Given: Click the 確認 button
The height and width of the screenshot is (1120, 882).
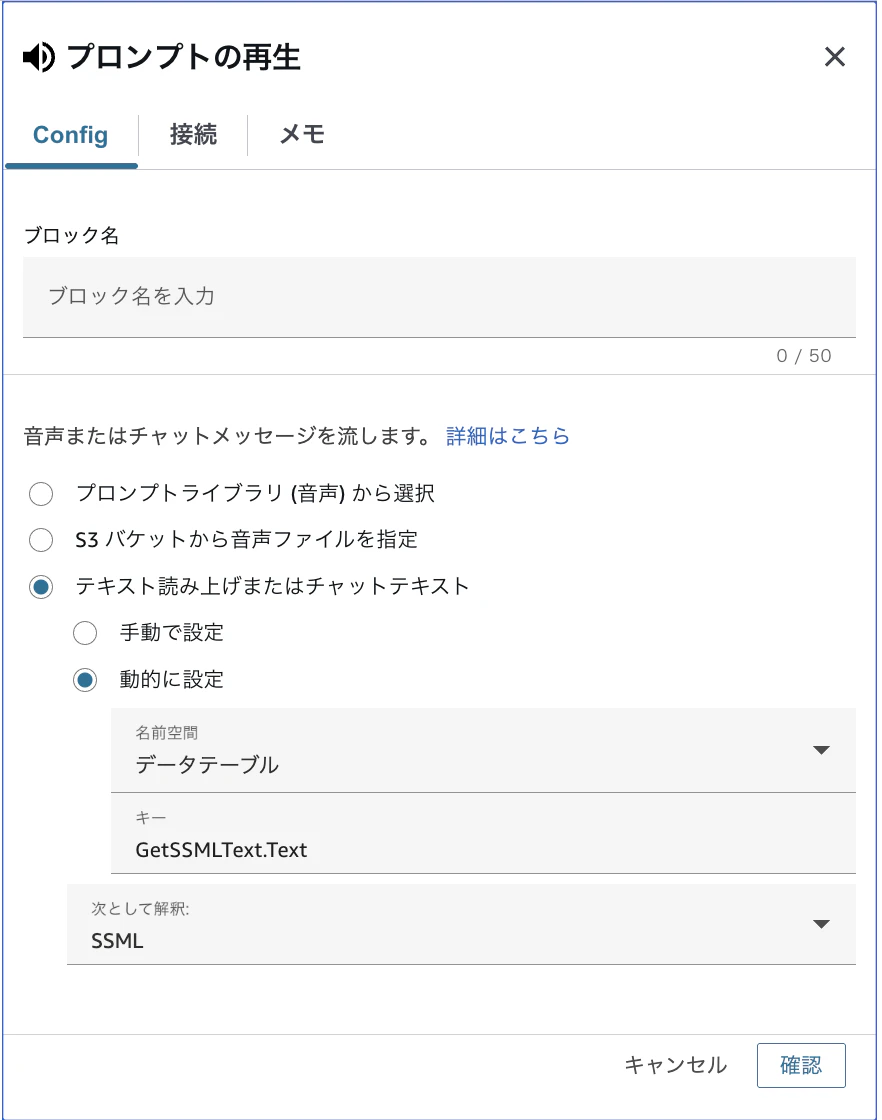Looking at the screenshot, I should [x=801, y=1065].
